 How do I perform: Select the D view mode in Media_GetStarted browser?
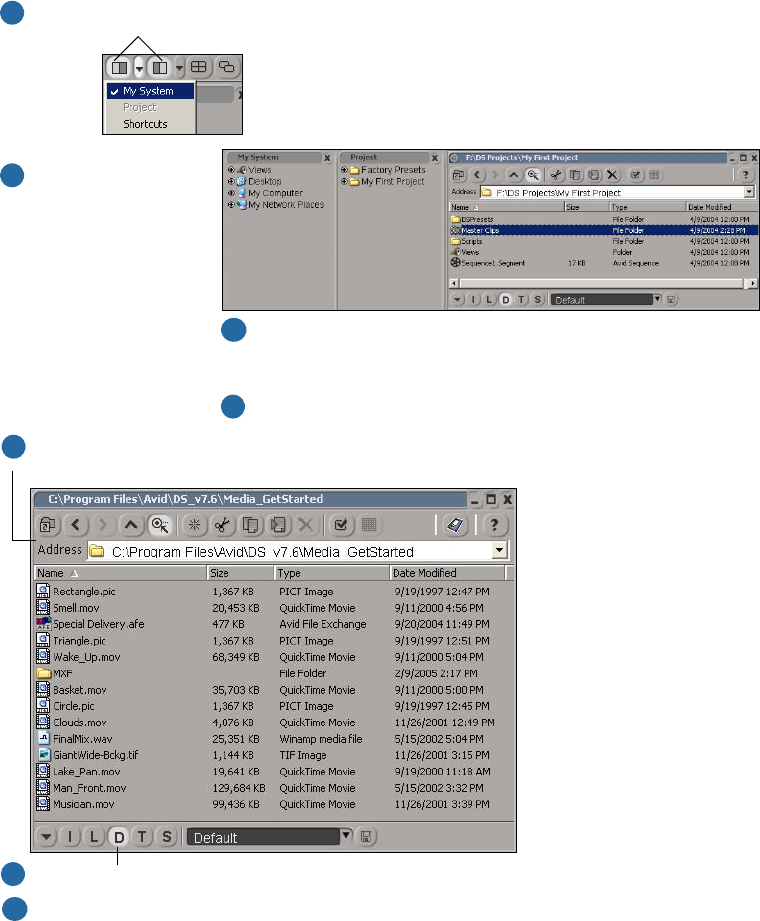pyautogui.click(x=119, y=836)
